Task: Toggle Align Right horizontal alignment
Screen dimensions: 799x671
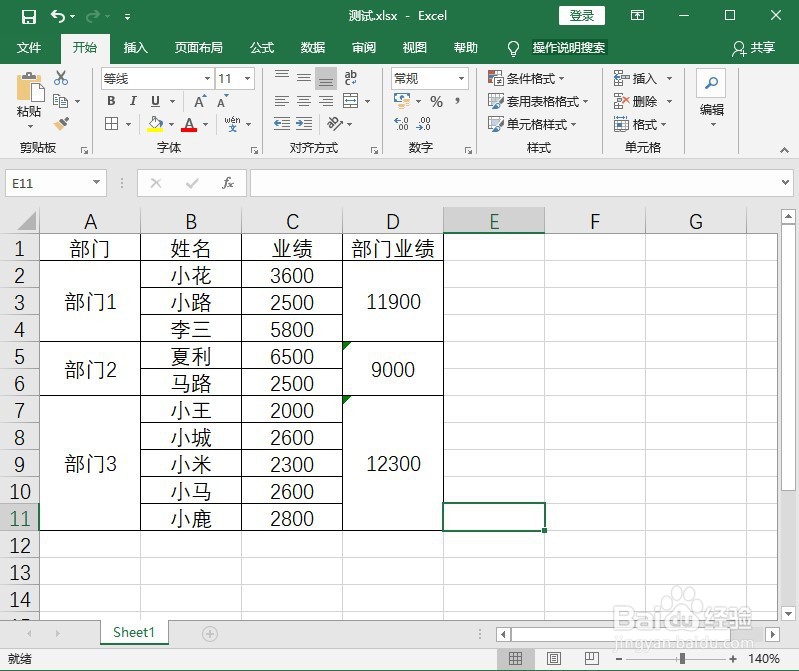Action: pos(326,101)
